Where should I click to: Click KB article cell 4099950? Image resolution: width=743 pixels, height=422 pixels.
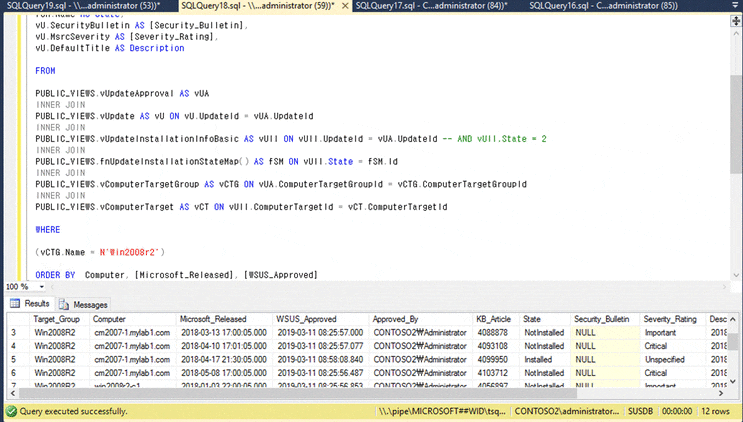click(x=497, y=359)
